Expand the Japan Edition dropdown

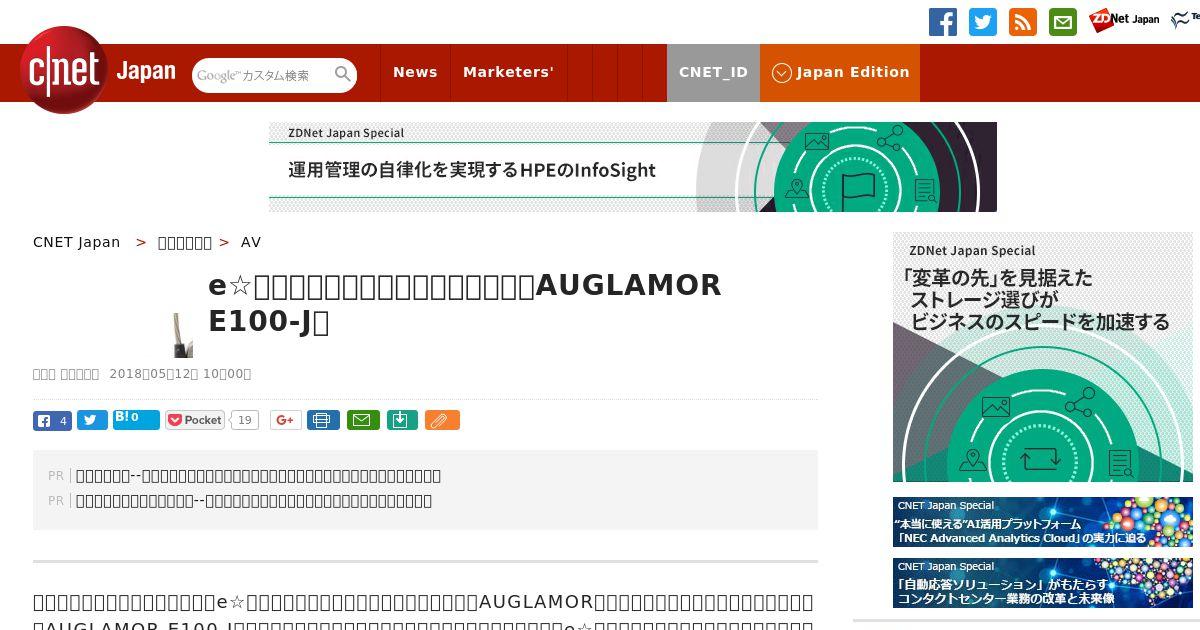click(840, 72)
